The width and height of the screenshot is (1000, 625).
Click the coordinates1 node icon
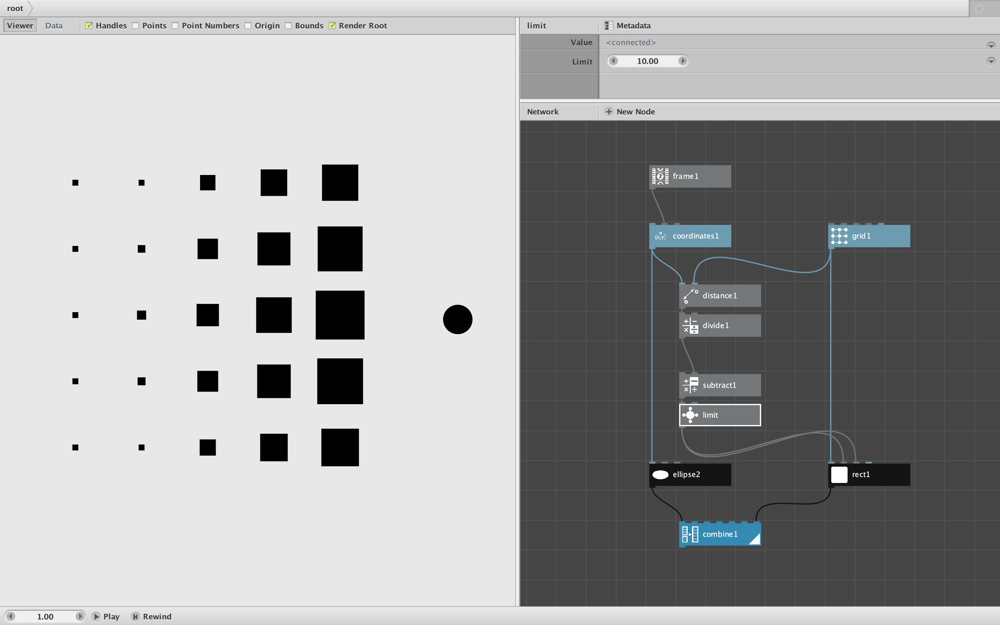[x=660, y=236]
